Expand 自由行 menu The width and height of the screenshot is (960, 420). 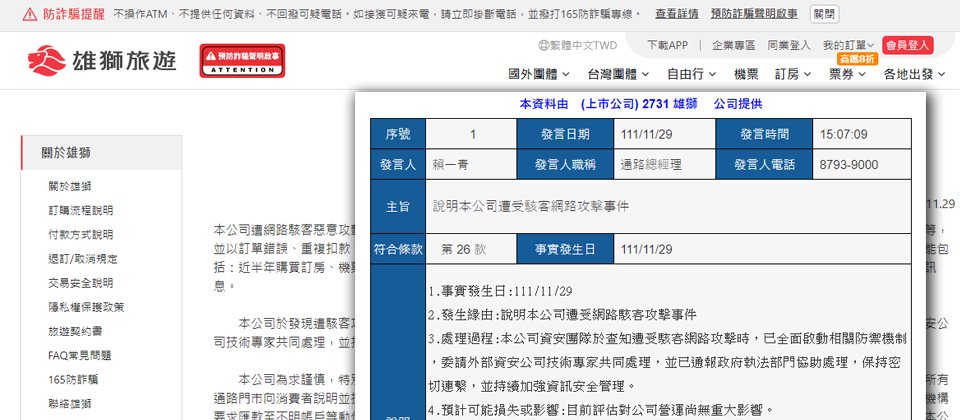[691, 74]
